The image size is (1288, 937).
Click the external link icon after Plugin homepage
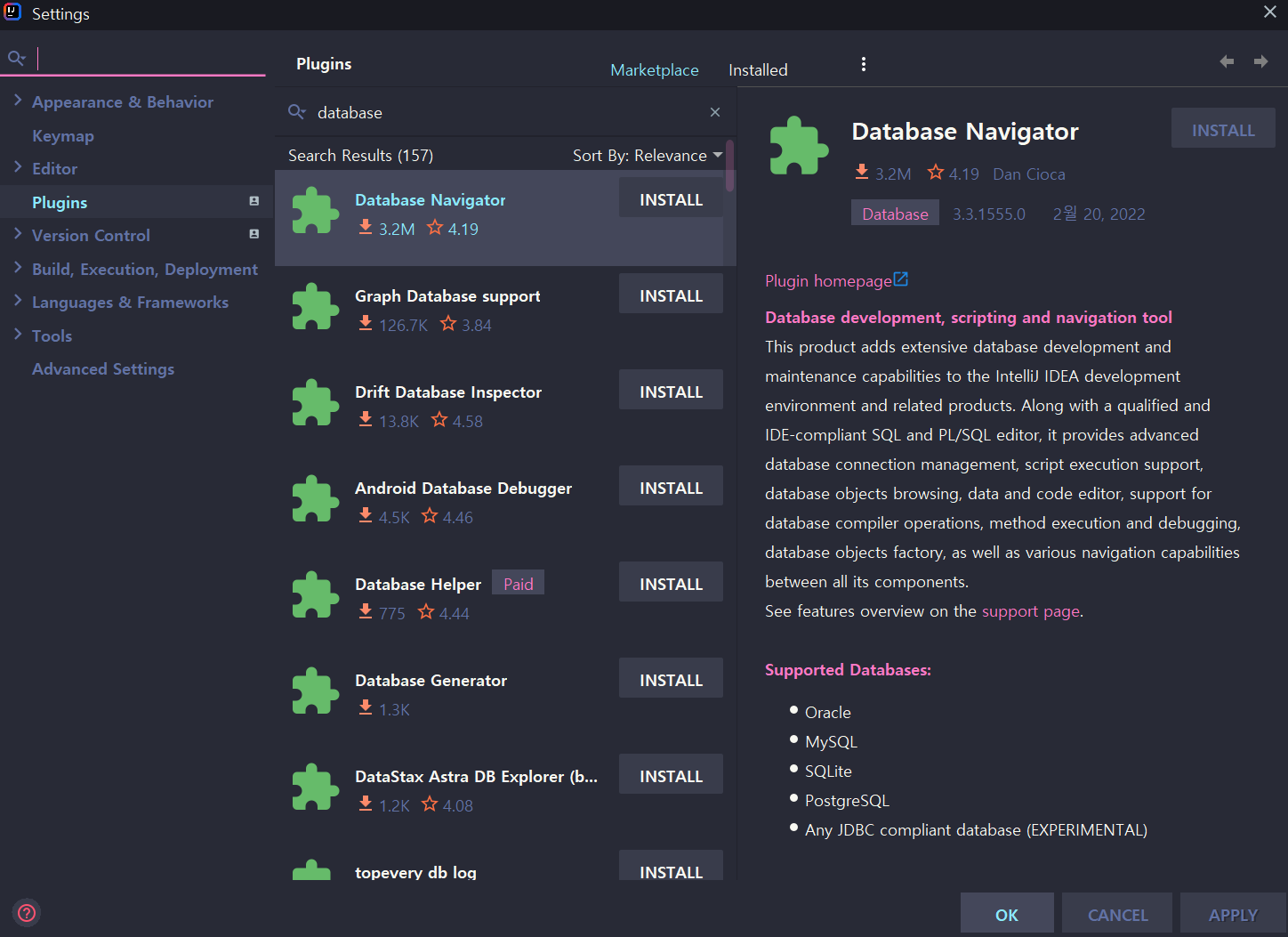901,279
